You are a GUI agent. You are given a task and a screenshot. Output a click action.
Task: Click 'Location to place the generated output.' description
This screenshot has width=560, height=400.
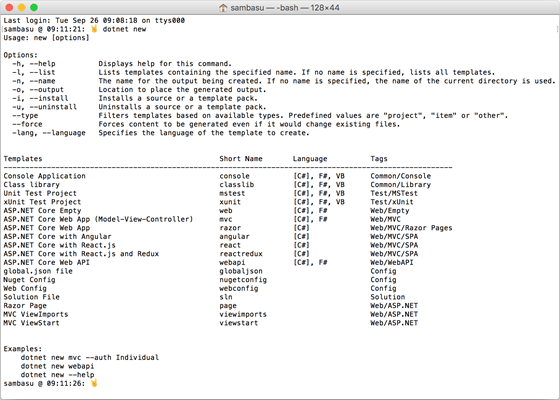(182, 90)
